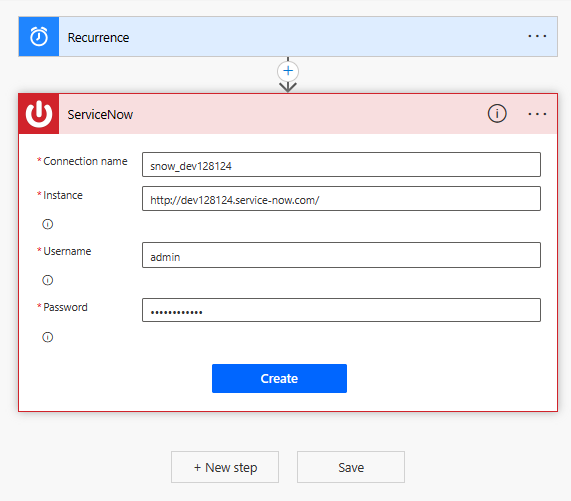Focus the Instance URL input field
Viewport: 571px width, 501px height.
coord(341,199)
